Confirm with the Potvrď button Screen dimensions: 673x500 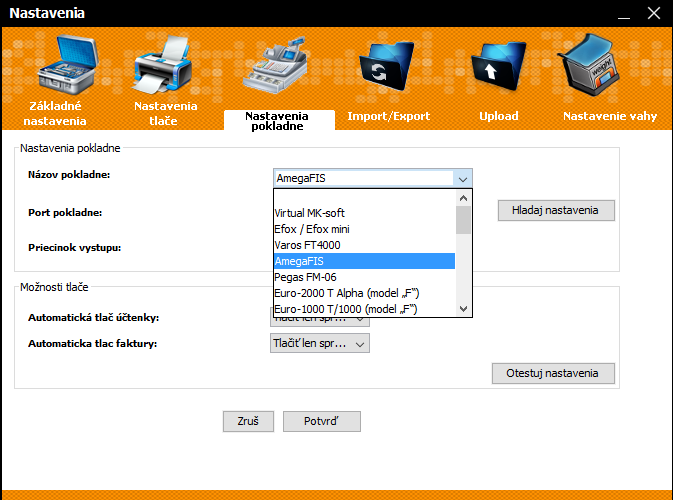coord(321,421)
